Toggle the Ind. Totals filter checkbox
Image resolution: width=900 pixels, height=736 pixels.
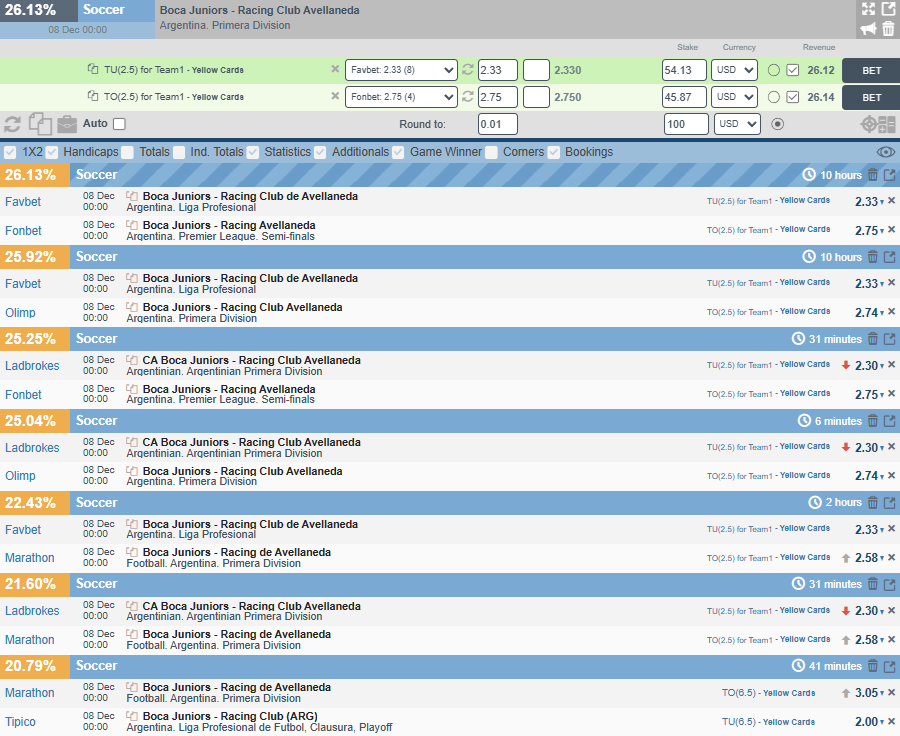[179, 152]
